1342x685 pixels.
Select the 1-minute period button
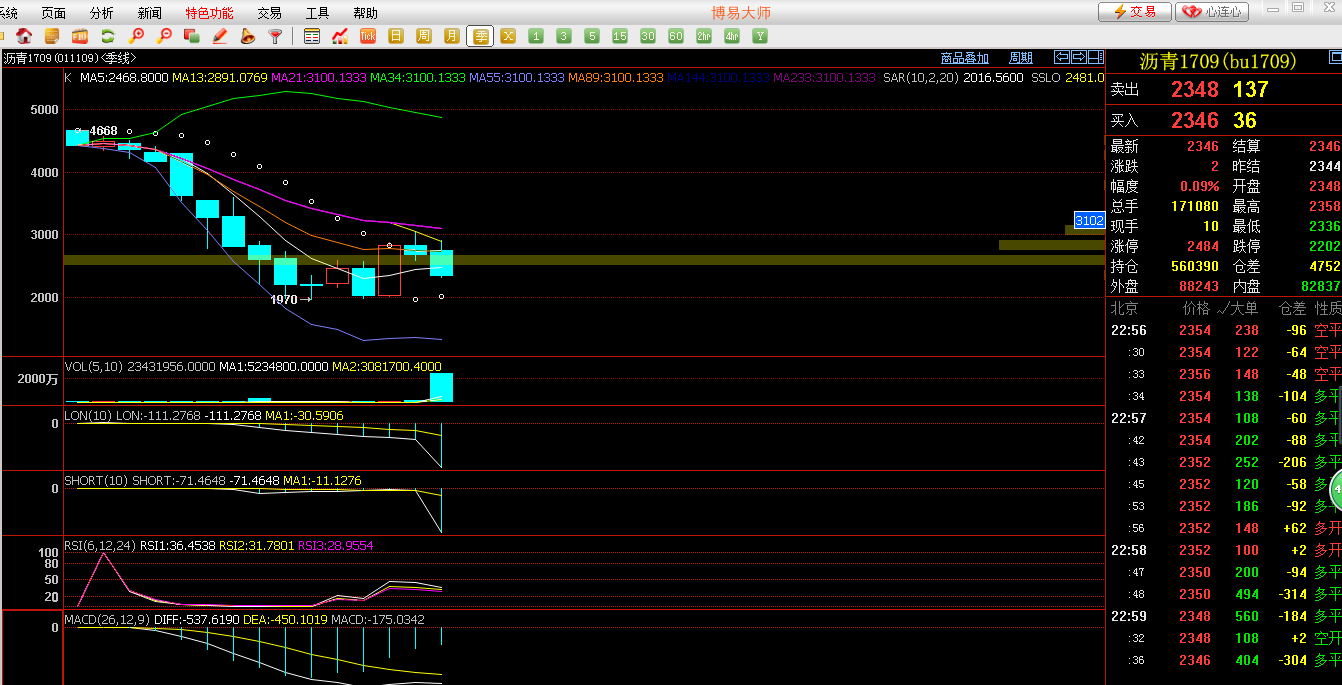pyautogui.click(x=536, y=36)
